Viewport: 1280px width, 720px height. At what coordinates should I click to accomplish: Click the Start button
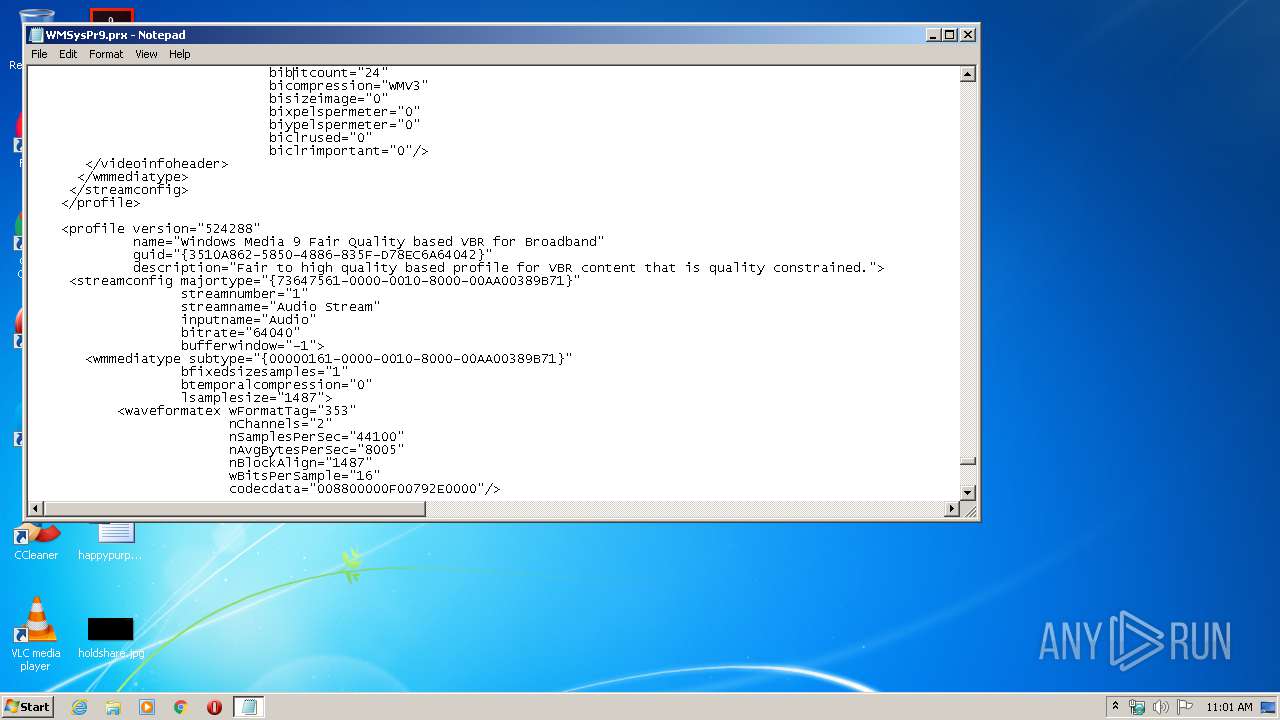tap(27, 707)
